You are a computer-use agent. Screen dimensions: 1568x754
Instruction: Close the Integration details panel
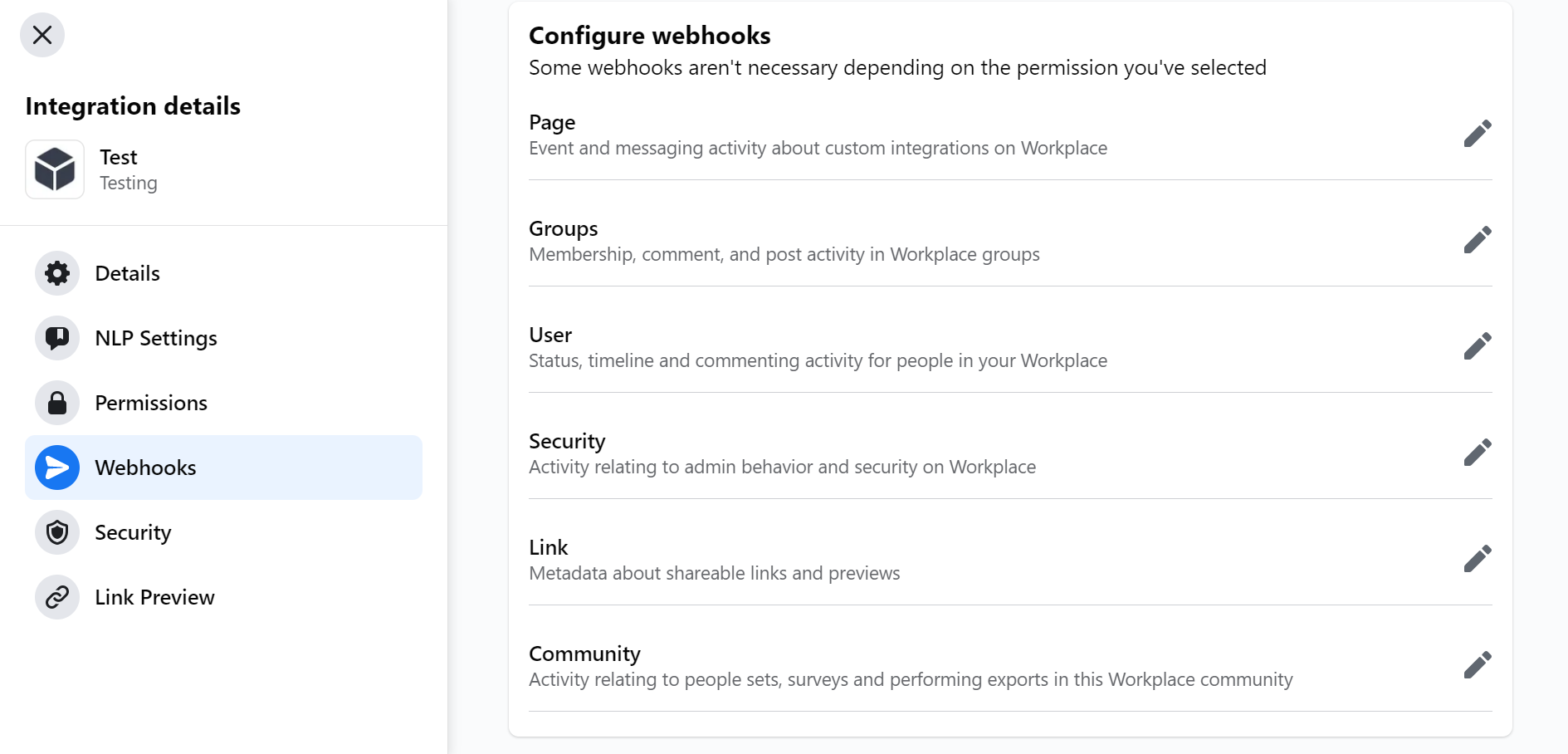[42, 35]
